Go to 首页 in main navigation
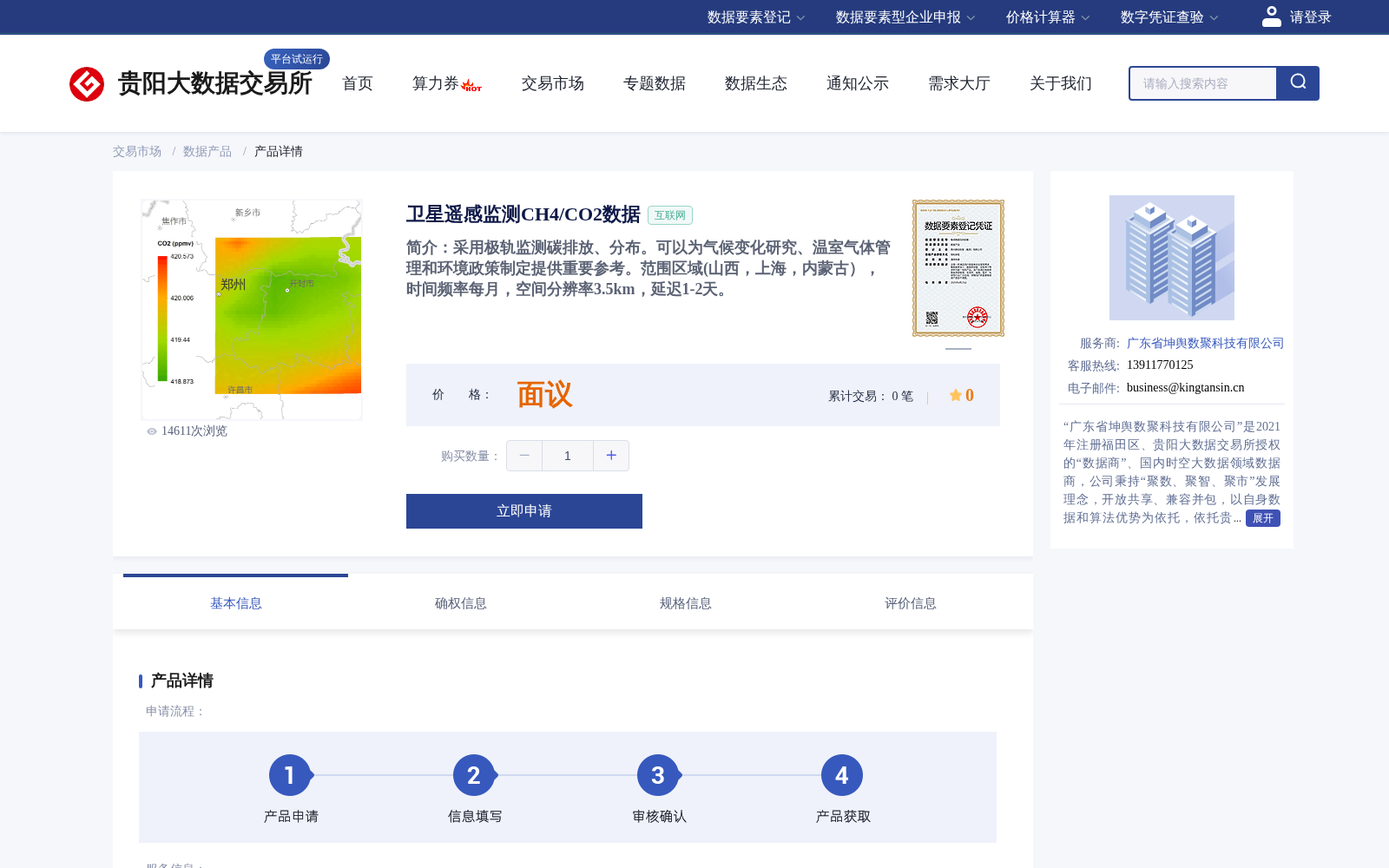1389x868 pixels. pos(358,83)
